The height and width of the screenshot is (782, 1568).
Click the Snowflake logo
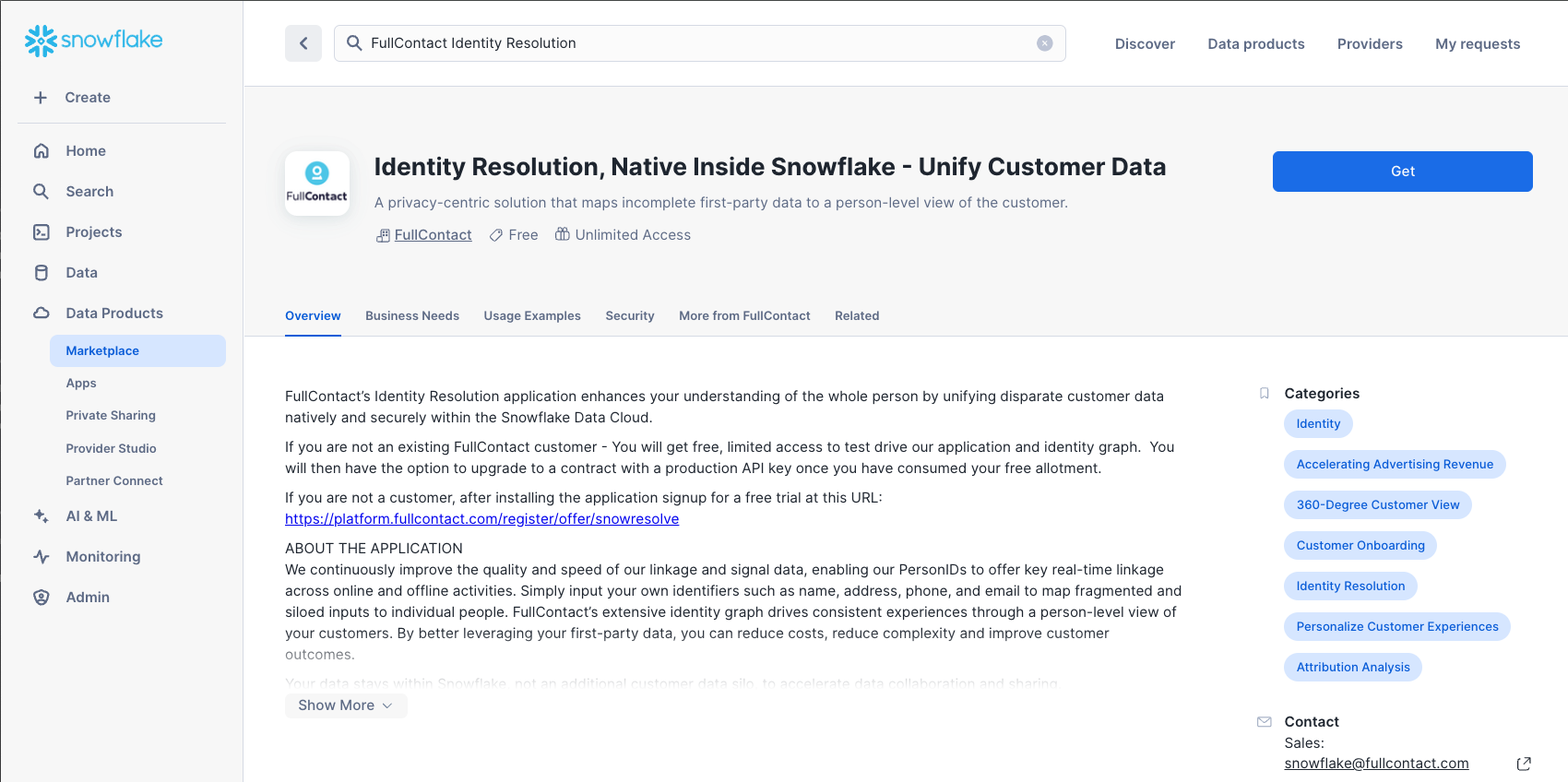click(x=93, y=41)
